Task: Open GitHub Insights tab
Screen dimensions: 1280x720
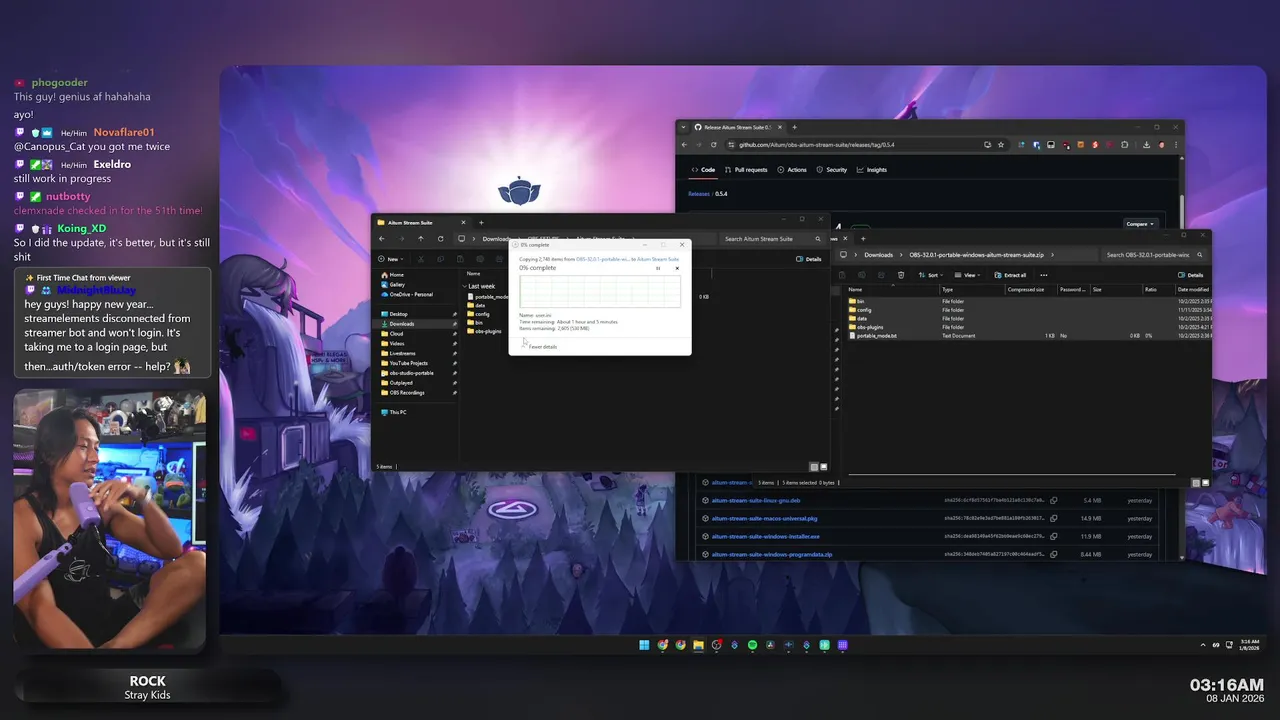Action: click(872, 170)
